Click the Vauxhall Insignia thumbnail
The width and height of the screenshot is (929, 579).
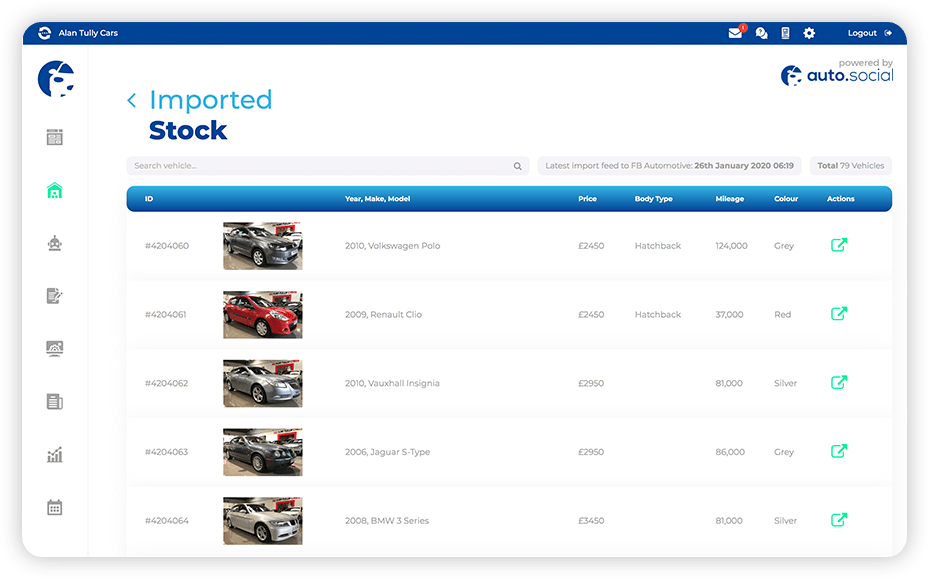tap(262, 383)
